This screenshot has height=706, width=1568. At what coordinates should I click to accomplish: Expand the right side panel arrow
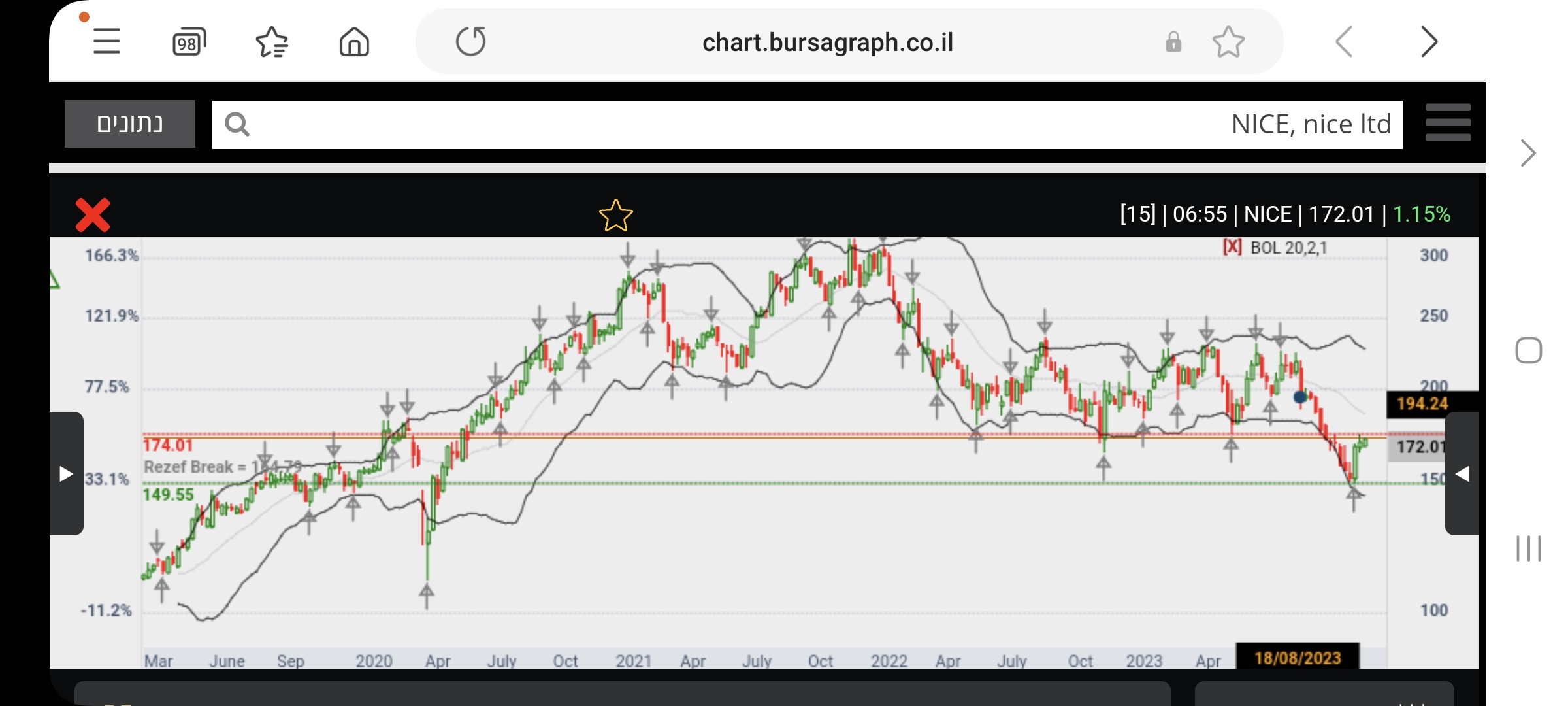click(1462, 473)
